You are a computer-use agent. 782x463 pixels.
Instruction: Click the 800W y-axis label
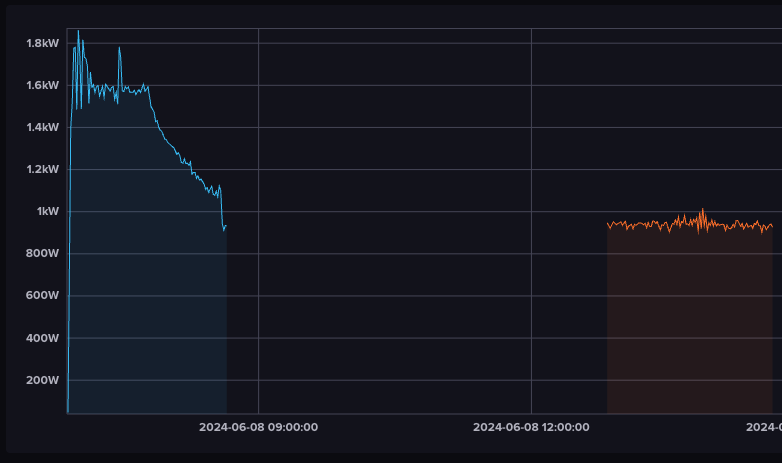click(x=42, y=253)
